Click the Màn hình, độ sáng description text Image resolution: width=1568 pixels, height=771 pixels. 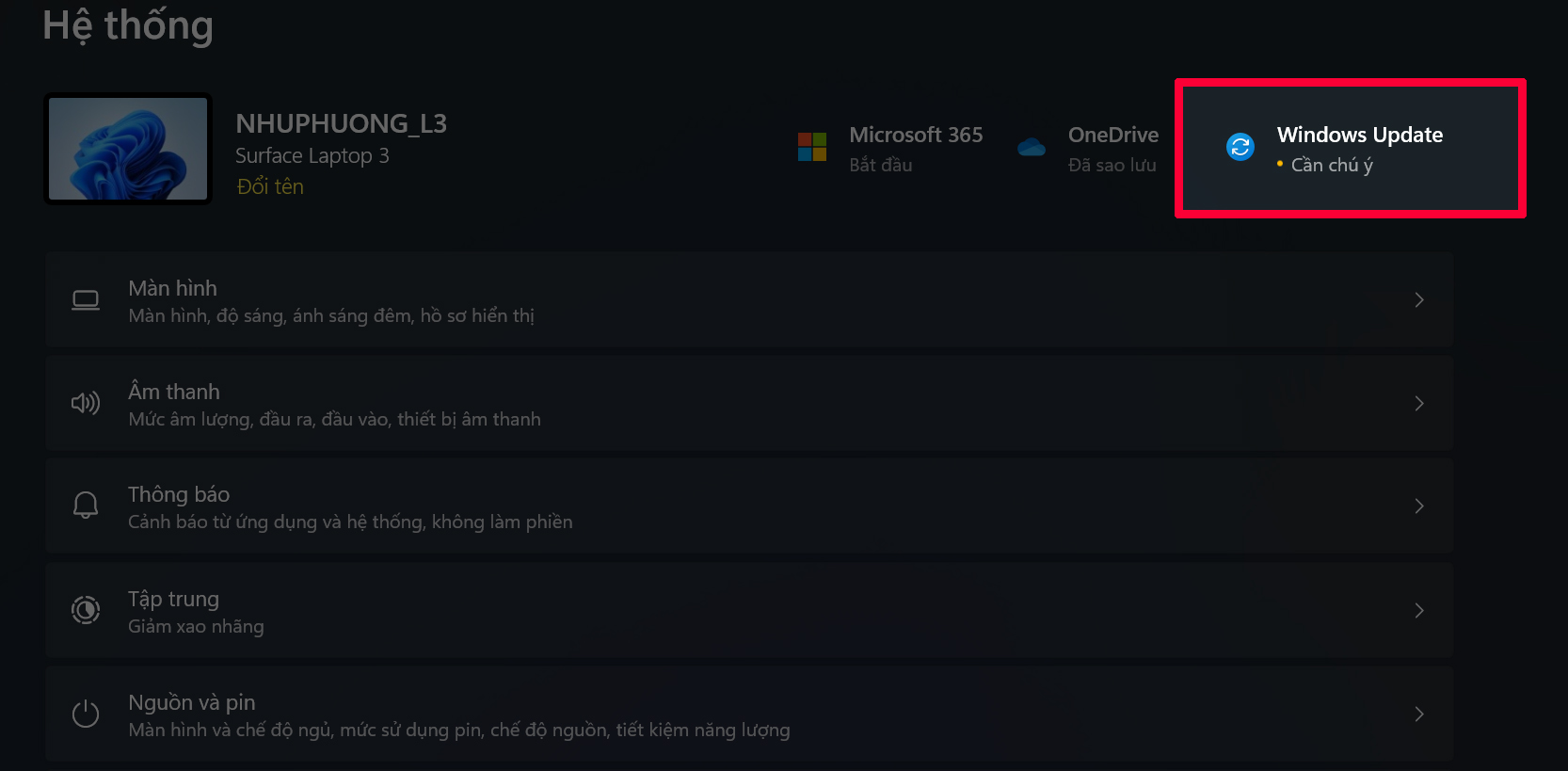point(331,315)
